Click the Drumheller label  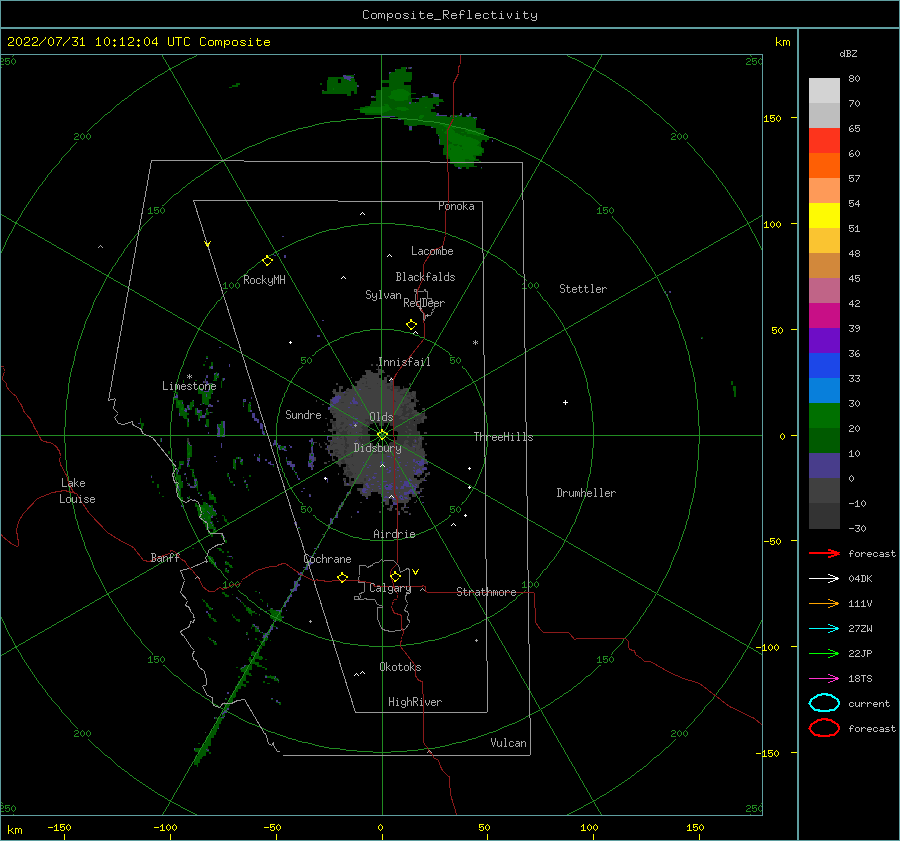point(586,493)
